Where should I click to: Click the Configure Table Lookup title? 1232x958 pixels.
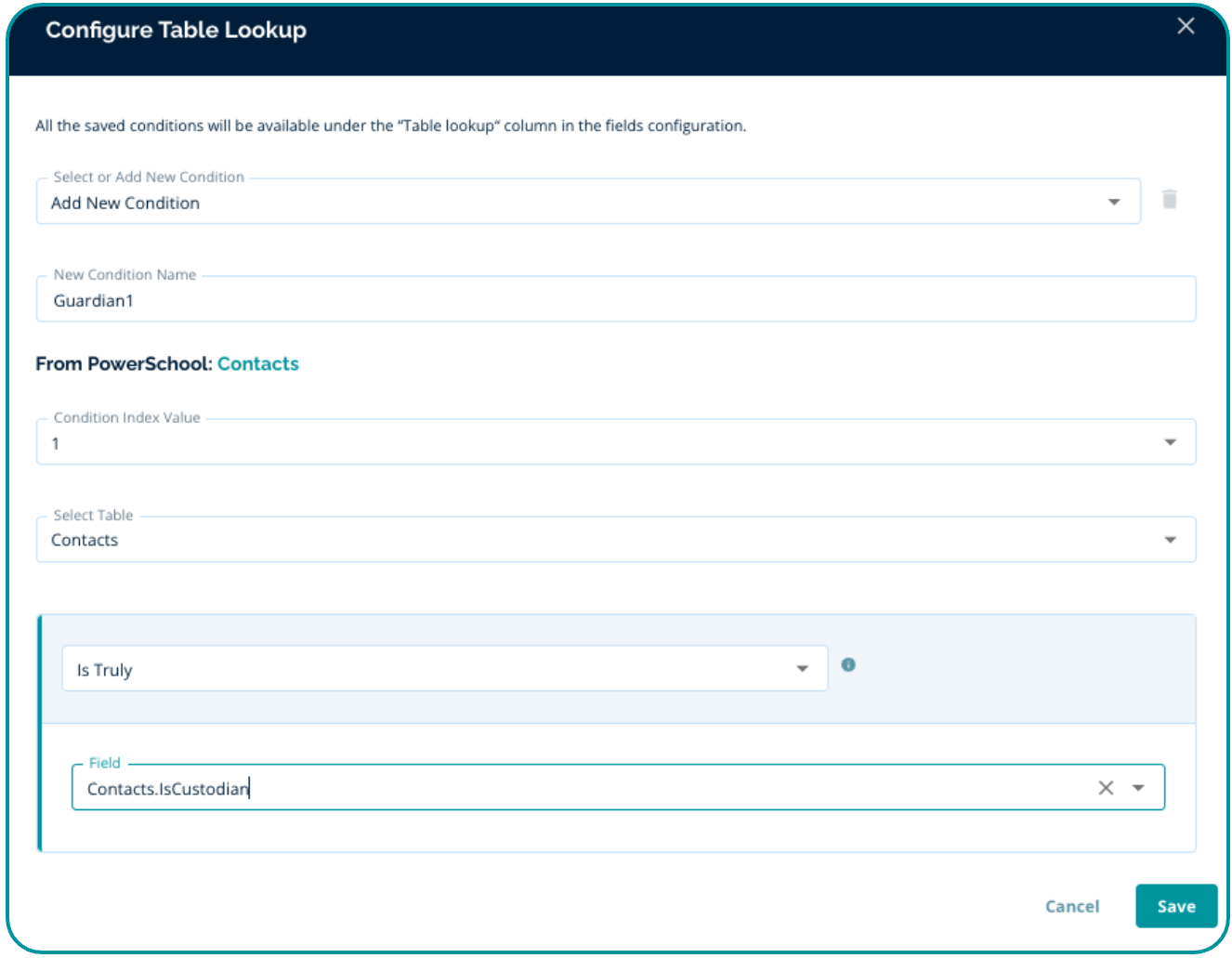176,30
